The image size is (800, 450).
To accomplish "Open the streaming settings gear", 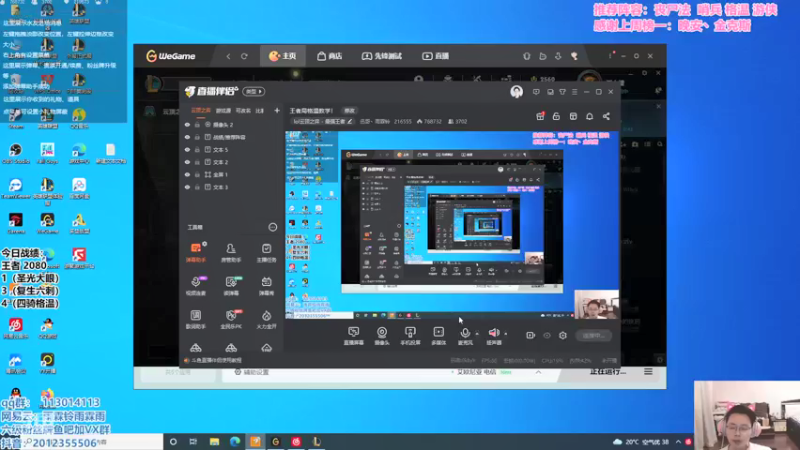I will [563, 335].
